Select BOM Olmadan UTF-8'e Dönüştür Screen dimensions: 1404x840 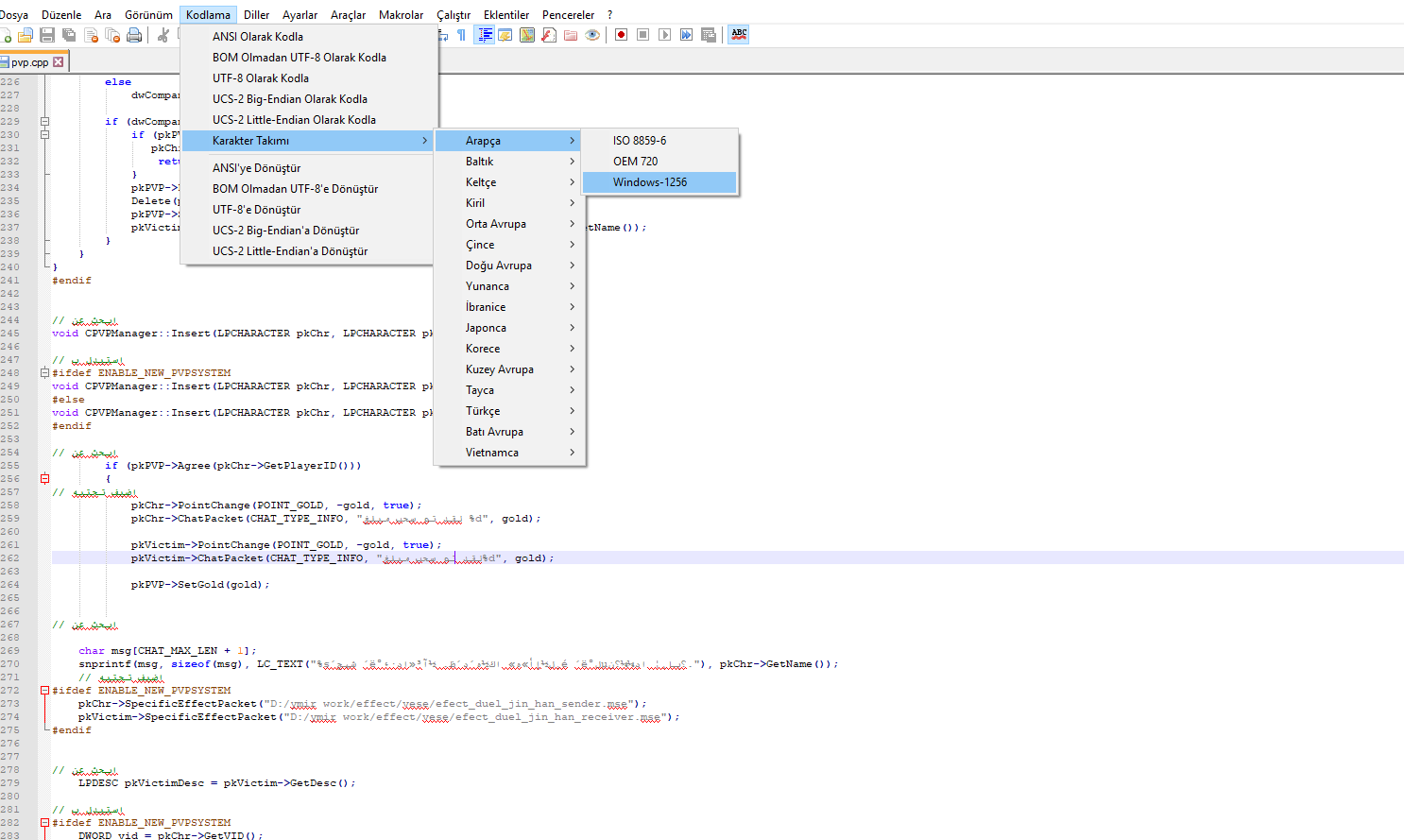(x=309, y=189)
